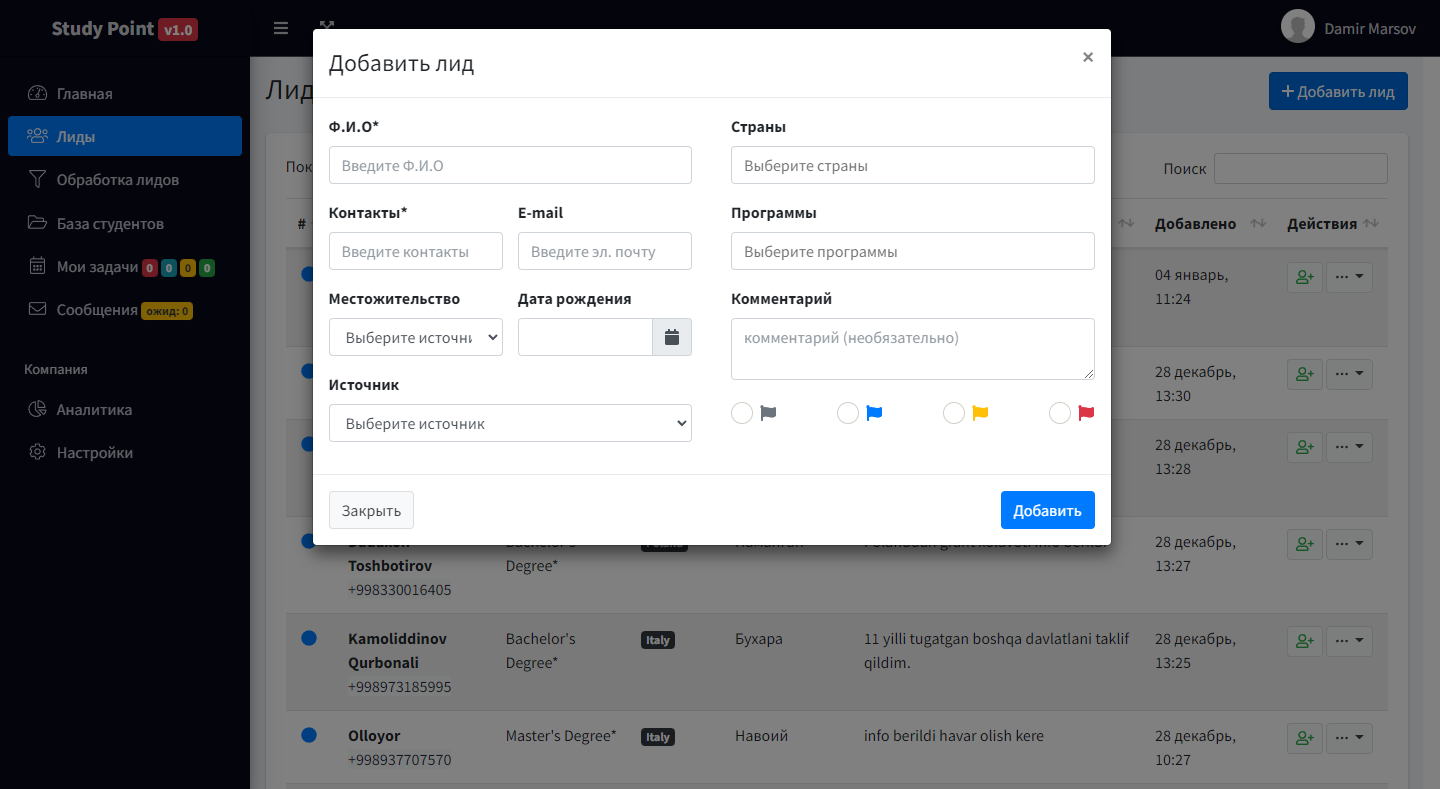Click the hamburger menu icon in header
This screenshot has height=789, width=1440.
click(x=281, y=28)
